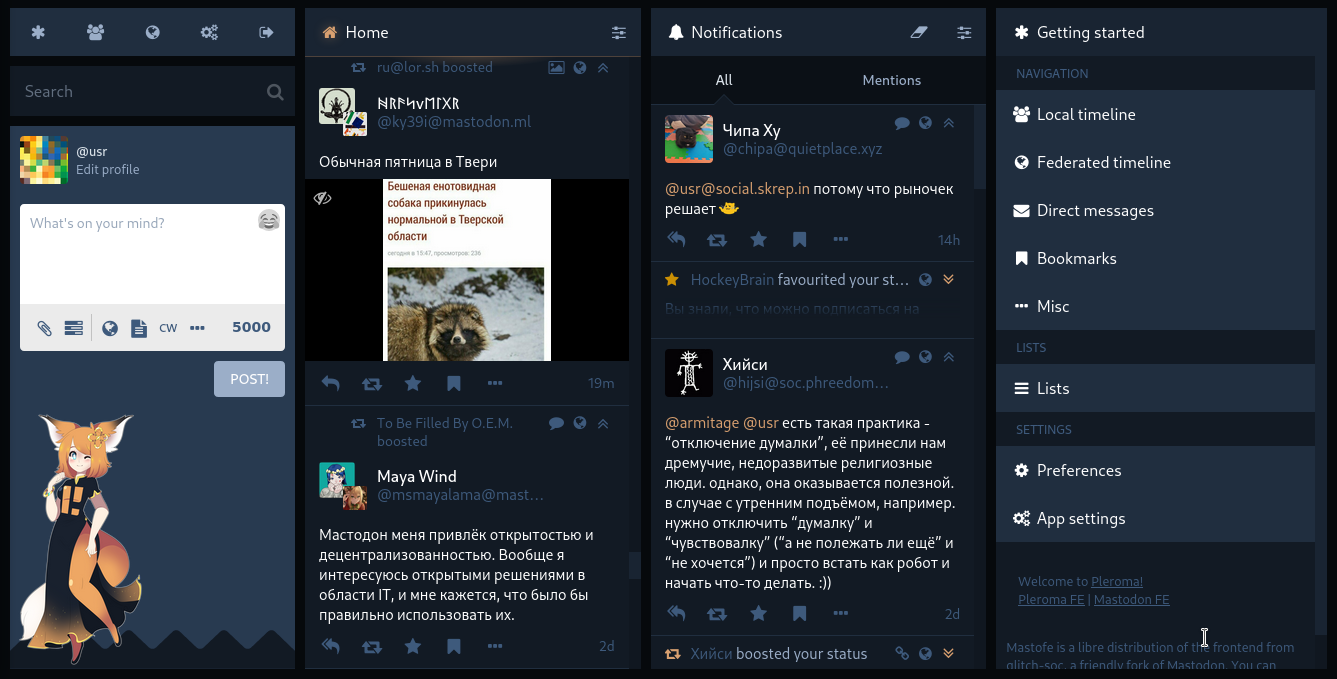Open App settings in settings section
Image resolution: width=1337 pixels, height=679 pixels.
click(1155, 518)
